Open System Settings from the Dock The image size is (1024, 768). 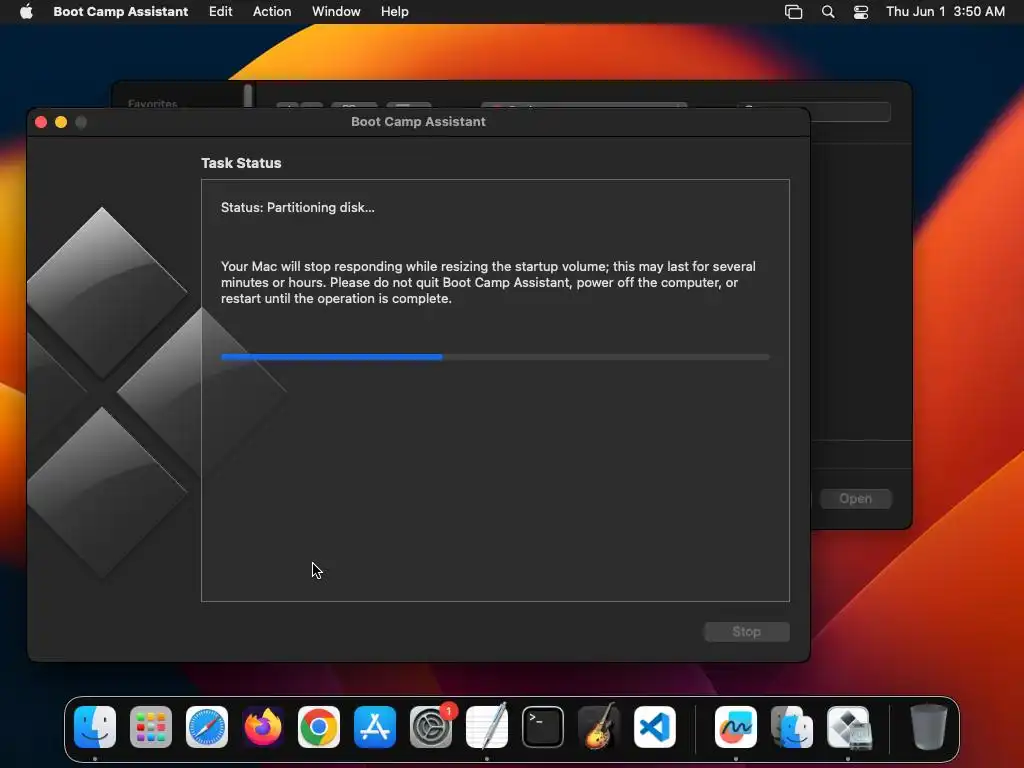point(431,727)
